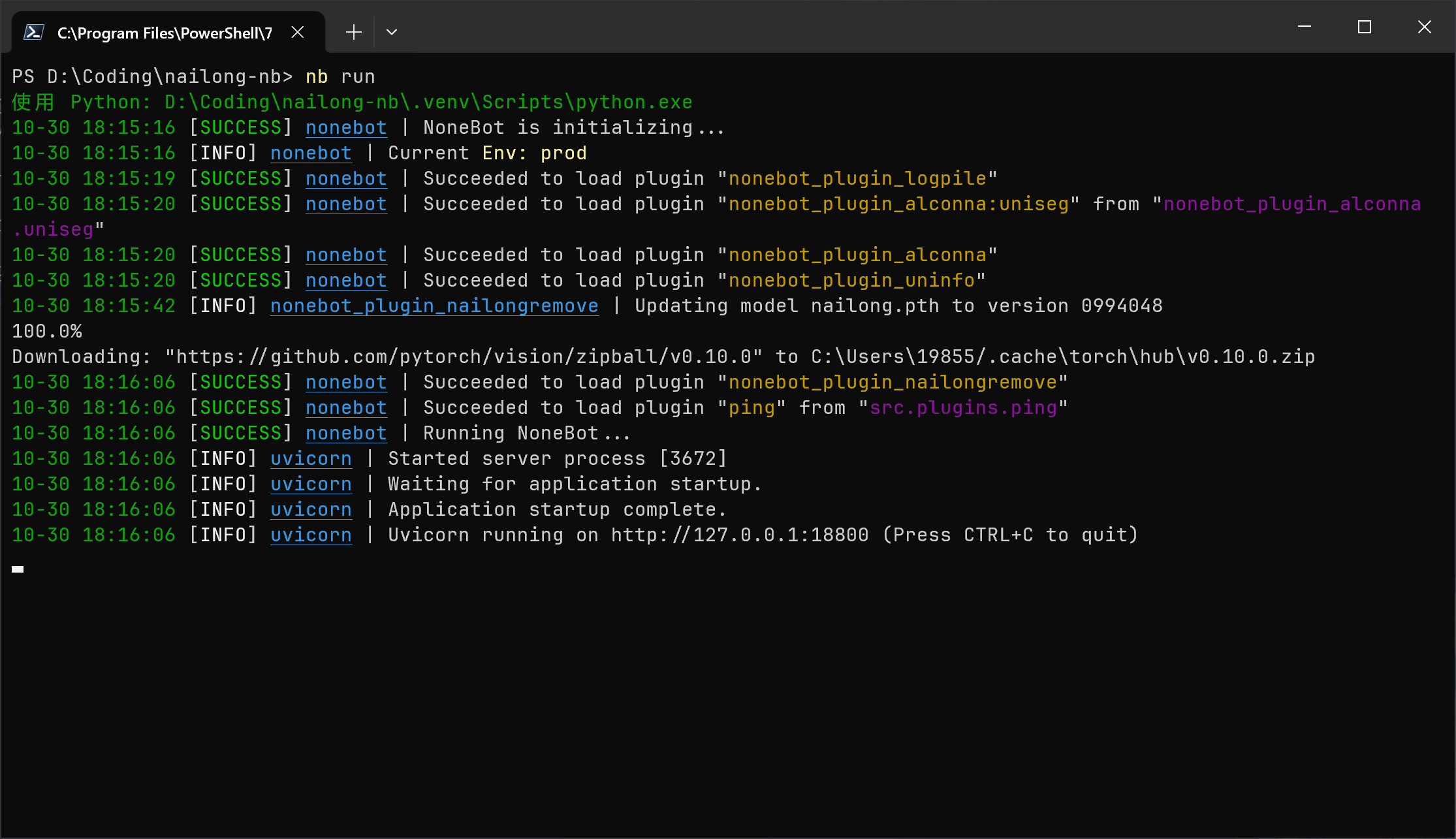Minimize the terminal window
Screen dimensions: 1456x839
pyautogui.click(x=1305, y=27)
